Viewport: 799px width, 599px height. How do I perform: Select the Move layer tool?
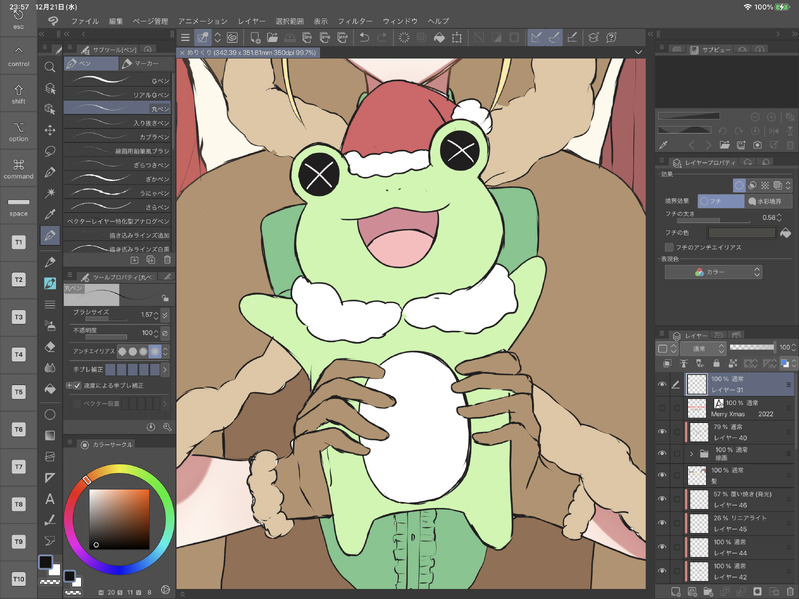pyautogui.click(x=49, y=130)
